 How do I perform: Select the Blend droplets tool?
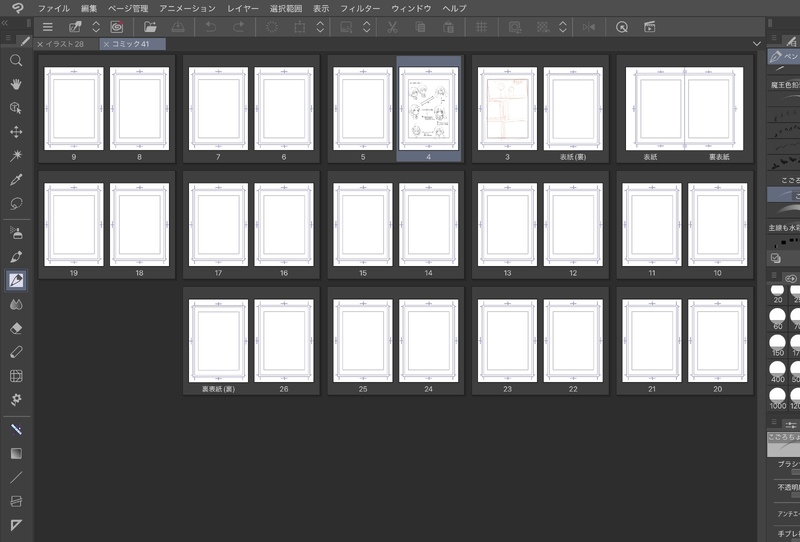click(16, 304)
